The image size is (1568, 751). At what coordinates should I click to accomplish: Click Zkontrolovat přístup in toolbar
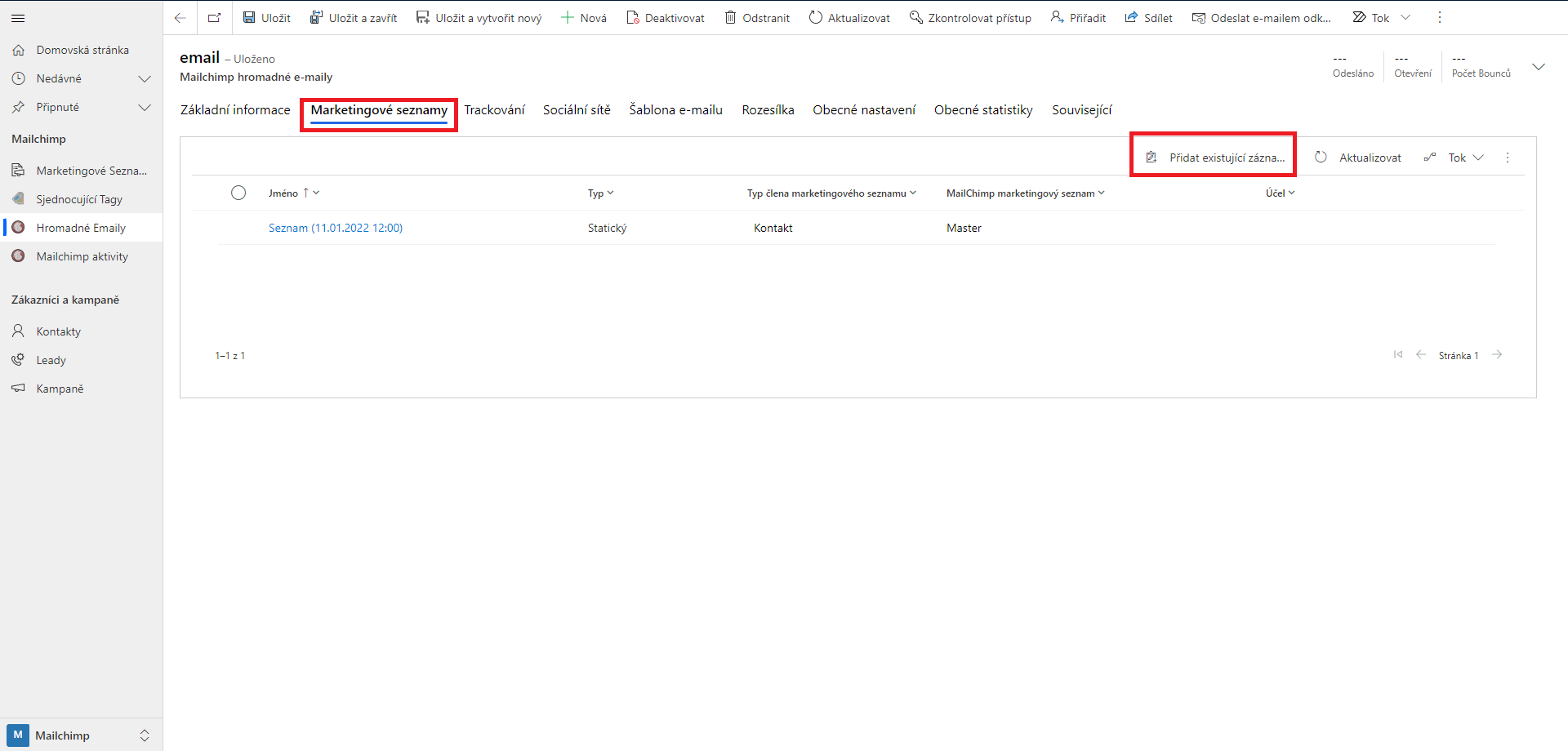coord(970,18)
